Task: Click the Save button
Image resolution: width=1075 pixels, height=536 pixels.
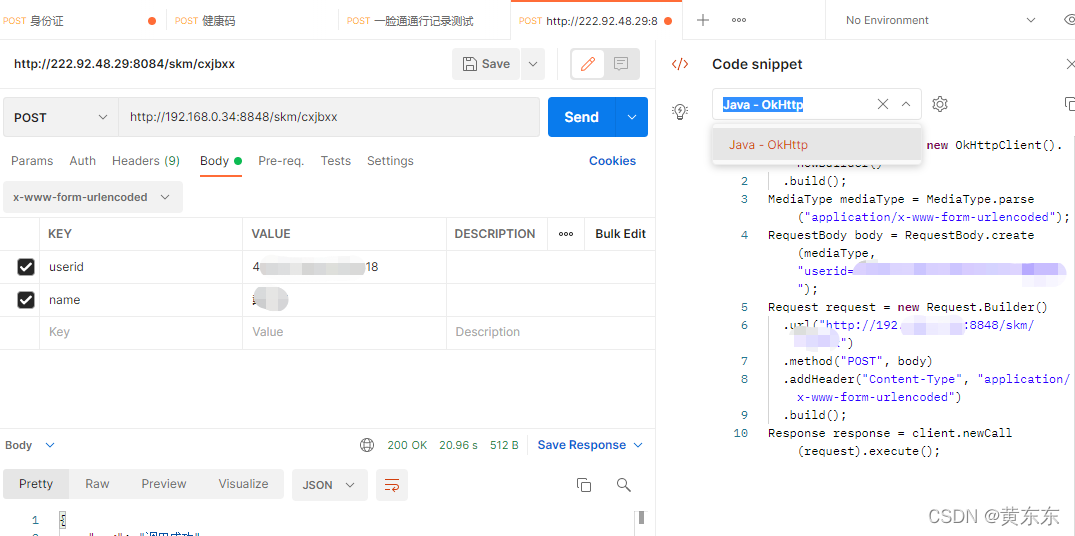Action: (486, 64)
